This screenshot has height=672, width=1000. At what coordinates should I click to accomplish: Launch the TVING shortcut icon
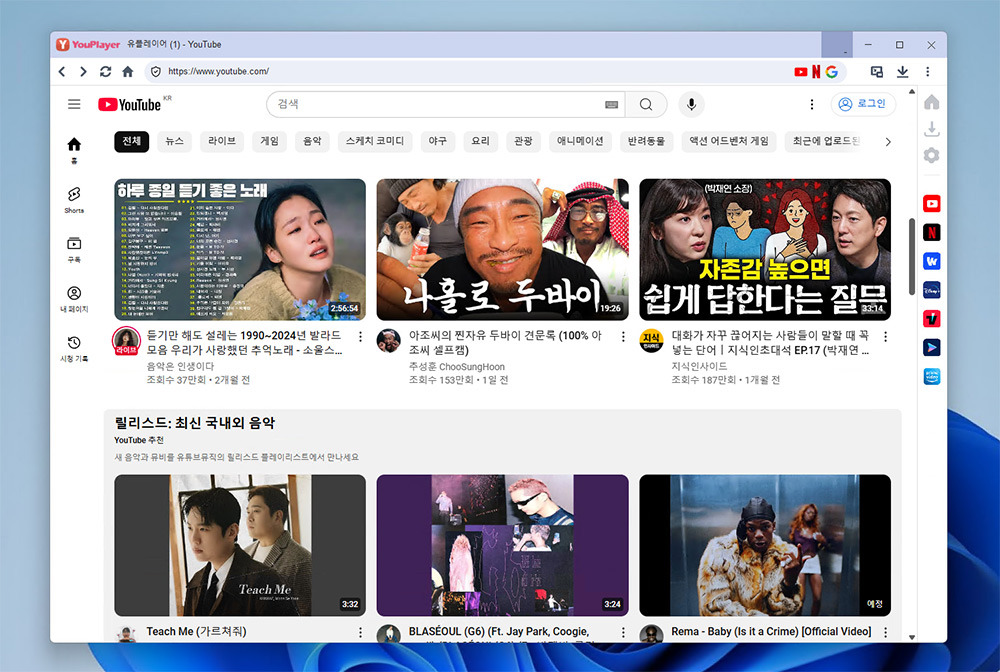(x=932, y=319)
